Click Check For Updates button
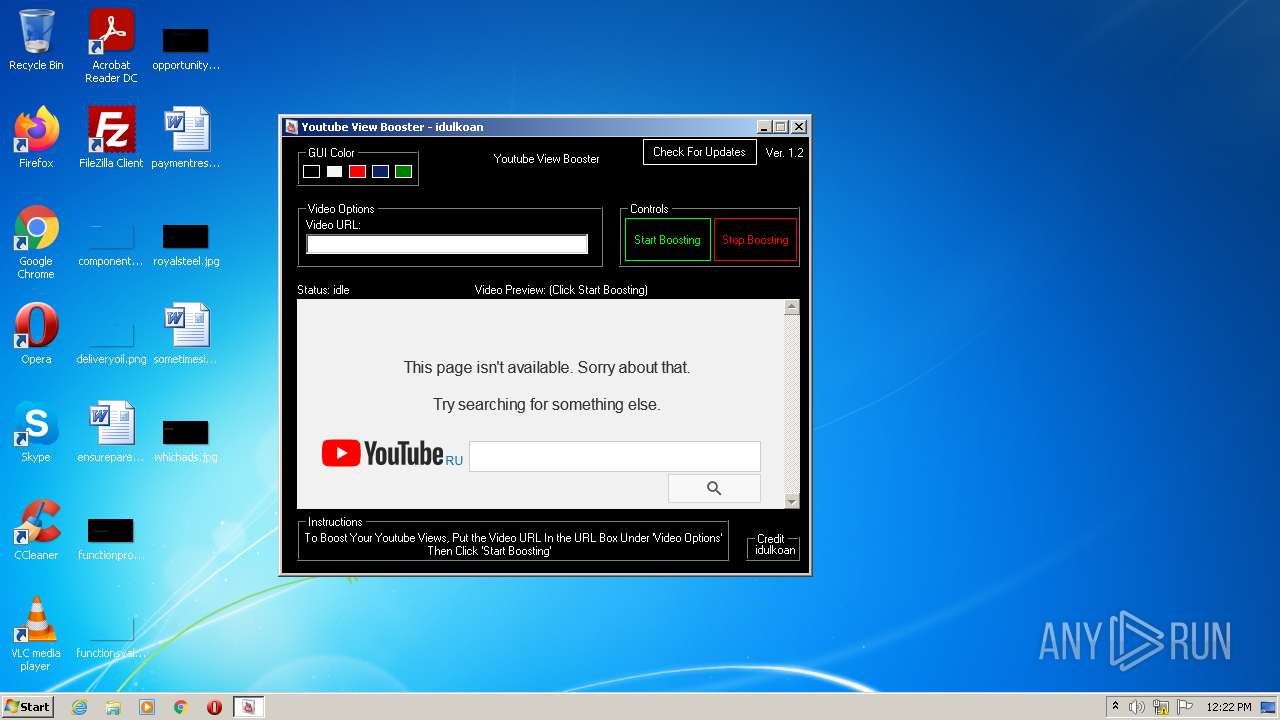The image size is (1280, 720). [699, 152]
